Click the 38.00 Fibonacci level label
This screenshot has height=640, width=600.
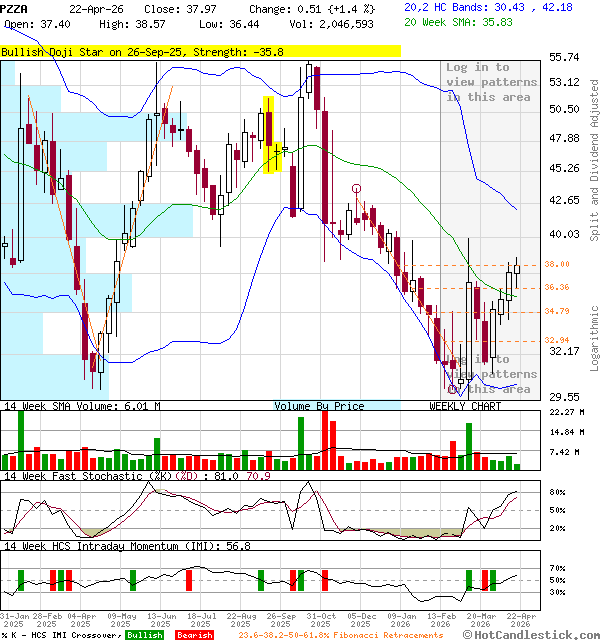tap(557, 265)
